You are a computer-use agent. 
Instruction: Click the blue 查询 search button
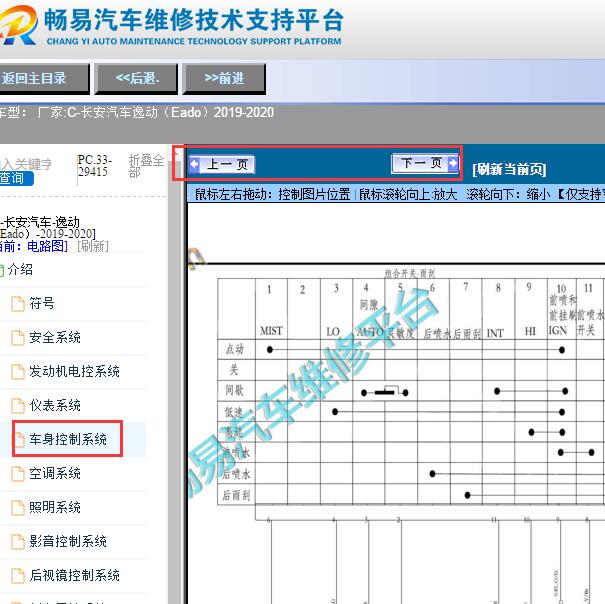(x=16, y=178)
